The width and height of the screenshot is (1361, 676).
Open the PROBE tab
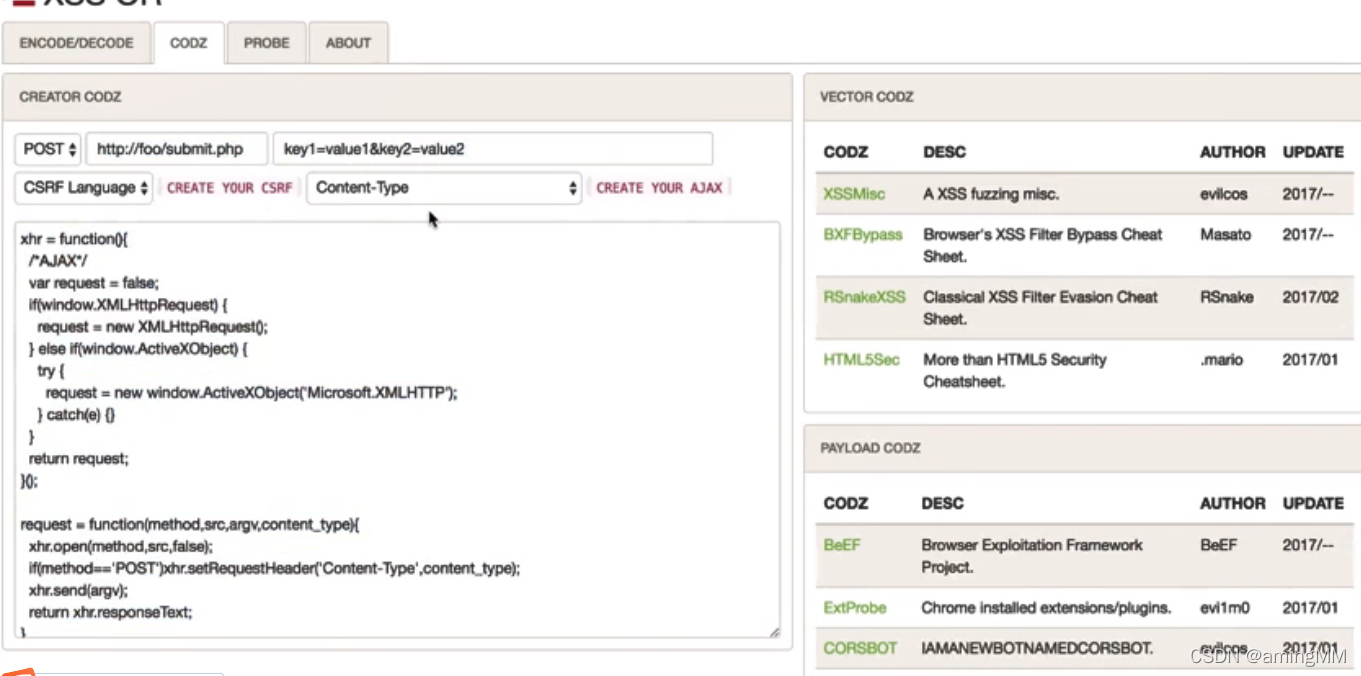(267, 43)
